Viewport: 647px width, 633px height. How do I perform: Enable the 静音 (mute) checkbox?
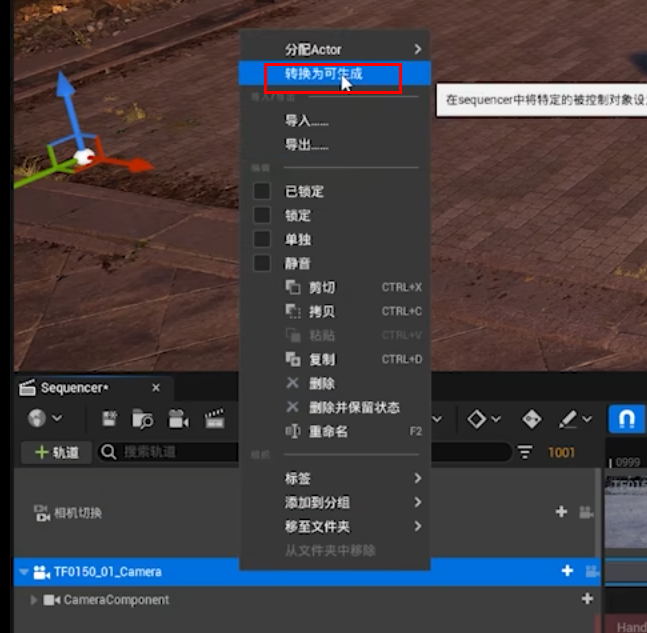tap(262, 263)
